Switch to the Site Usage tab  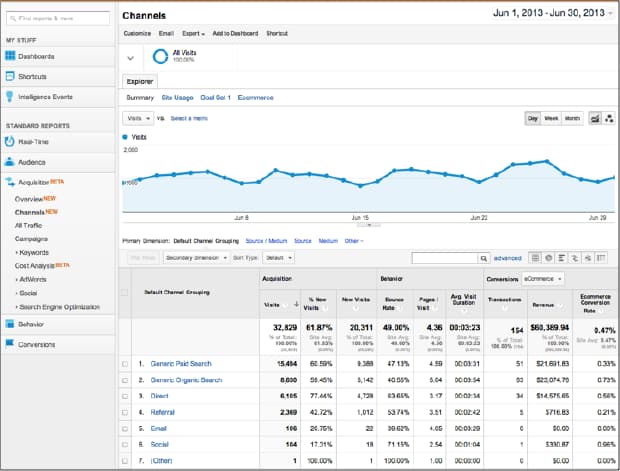(177, 97)
